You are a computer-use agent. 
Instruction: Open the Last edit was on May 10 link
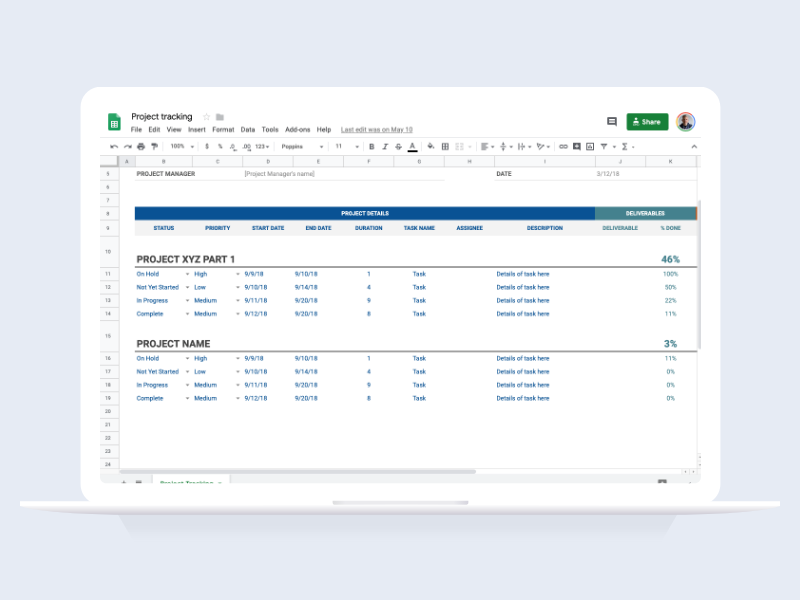coord(375,129)
